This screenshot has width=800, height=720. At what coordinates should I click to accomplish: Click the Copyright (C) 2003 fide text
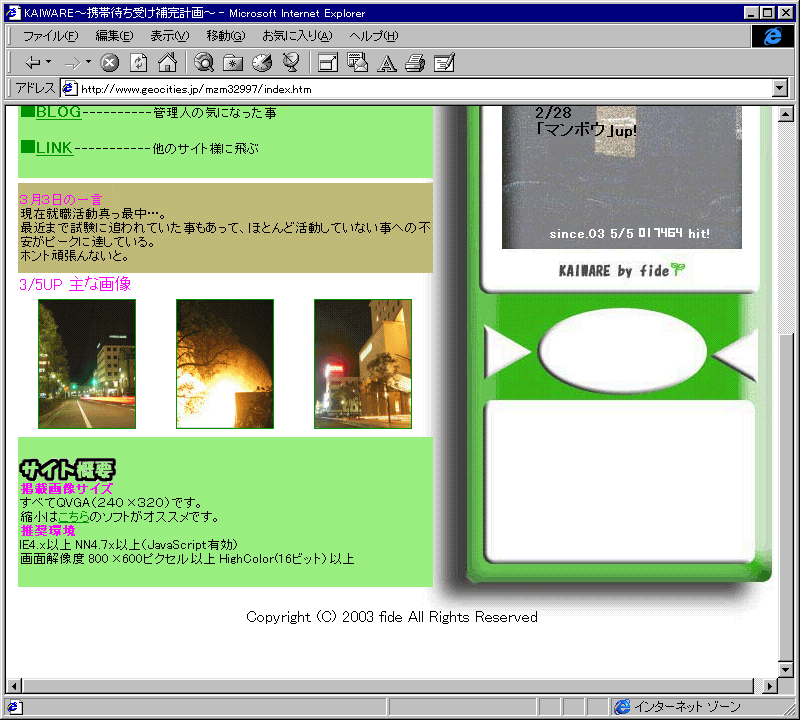click(392, 617)
